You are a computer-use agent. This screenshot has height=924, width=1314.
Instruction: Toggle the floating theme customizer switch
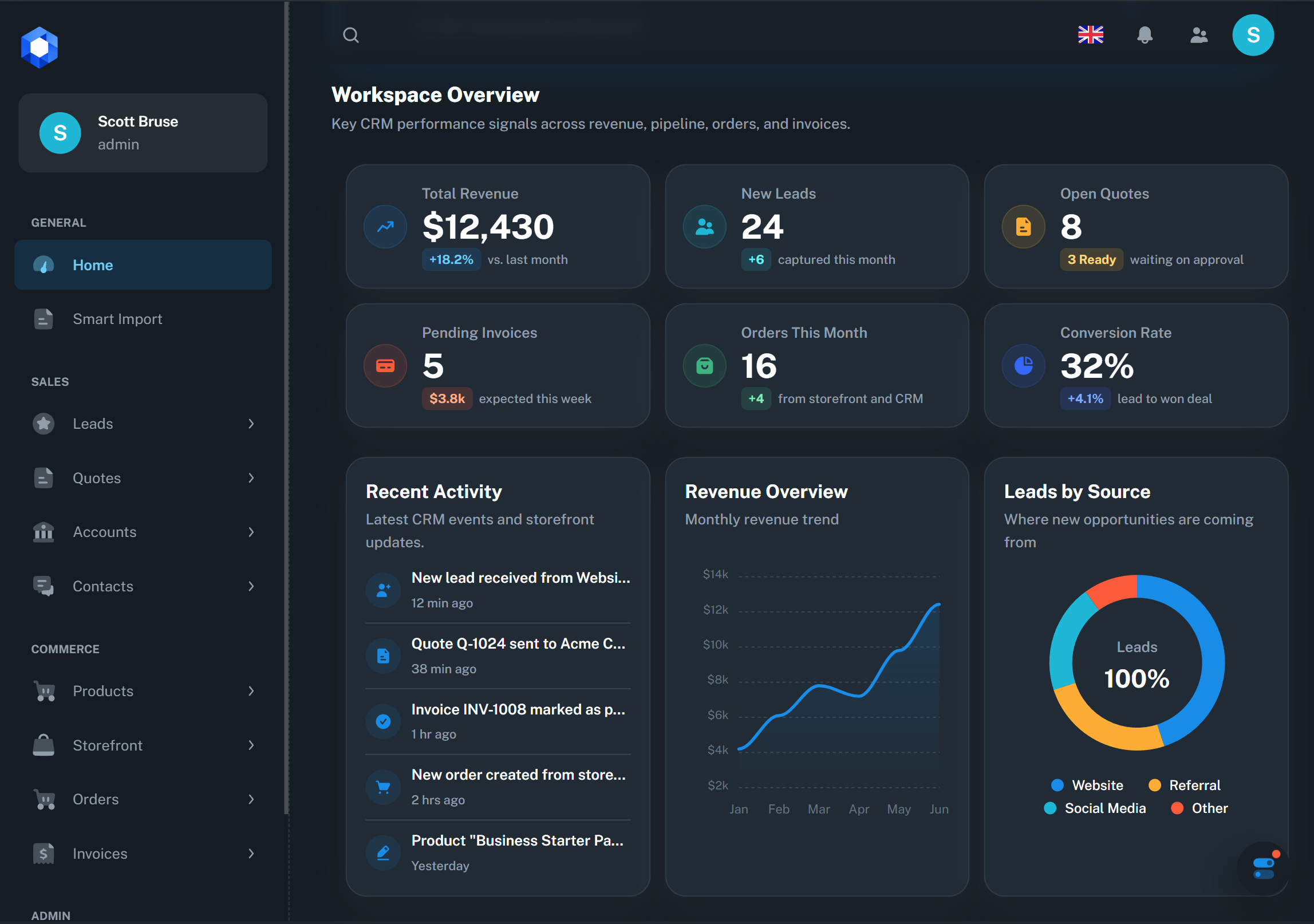1263,868
